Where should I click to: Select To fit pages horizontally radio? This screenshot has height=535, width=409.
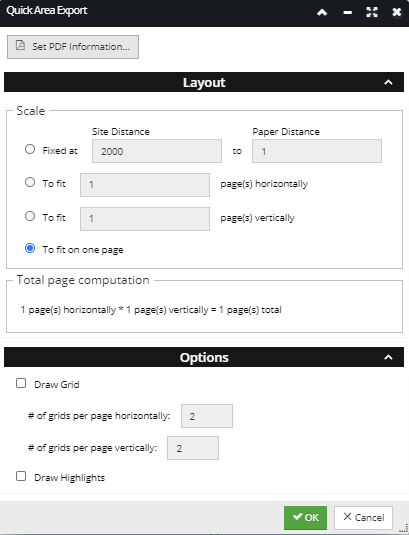click(30, 182)
